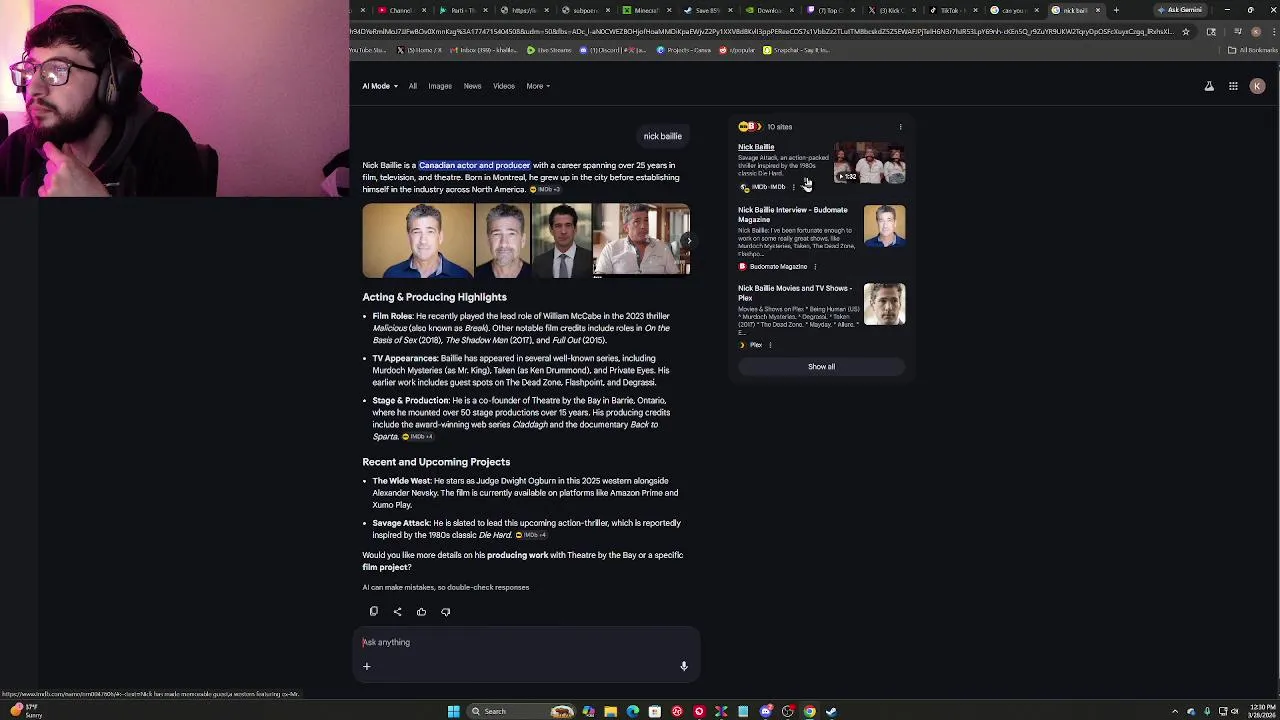
Task: Click the 'Canadian actor and producer' highlighted text
Action: [x=474, y=165]
